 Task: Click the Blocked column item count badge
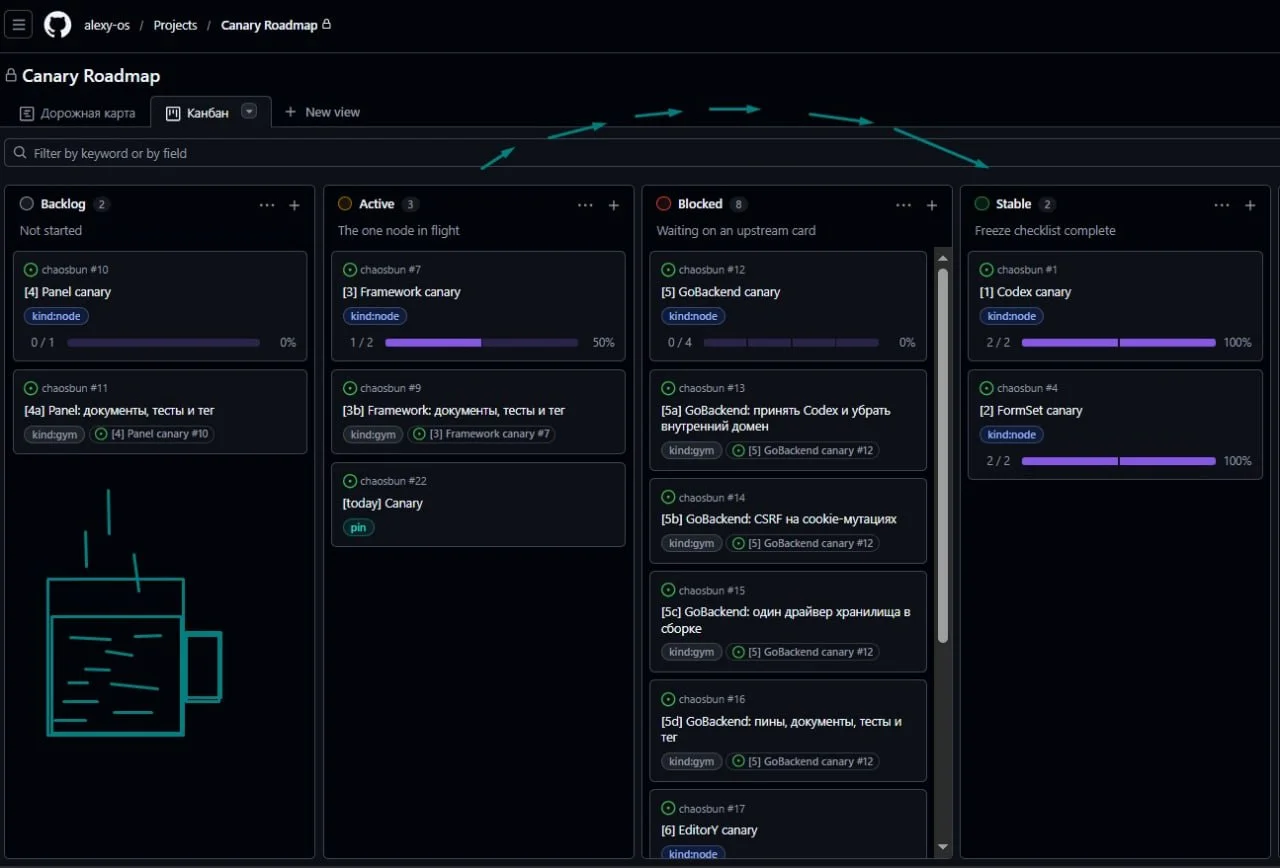(739, 204)
